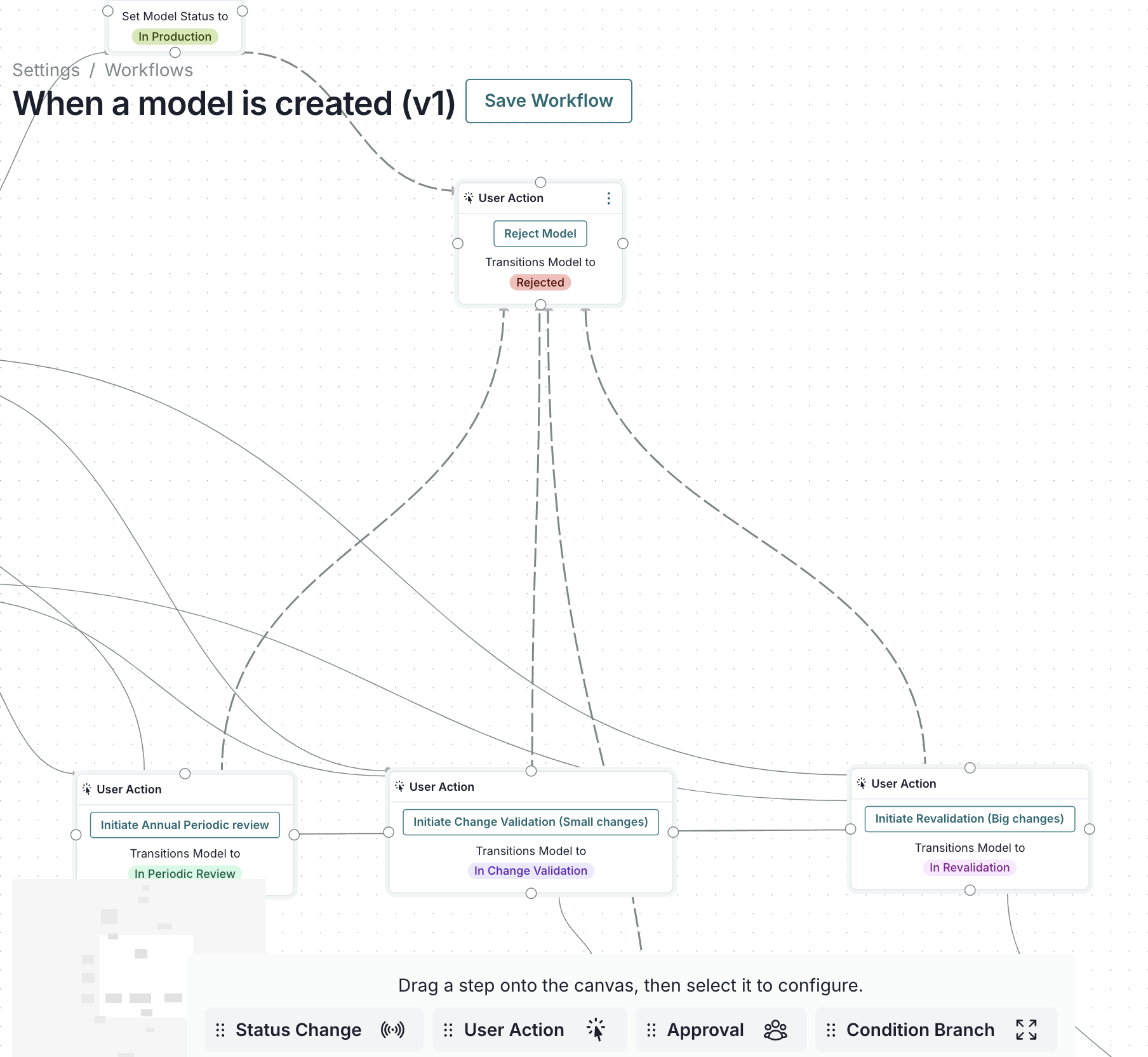Click the grip dots on the Approval palette item
This screenshot has width=1148, height=1057.
(x=651, y=1030)
